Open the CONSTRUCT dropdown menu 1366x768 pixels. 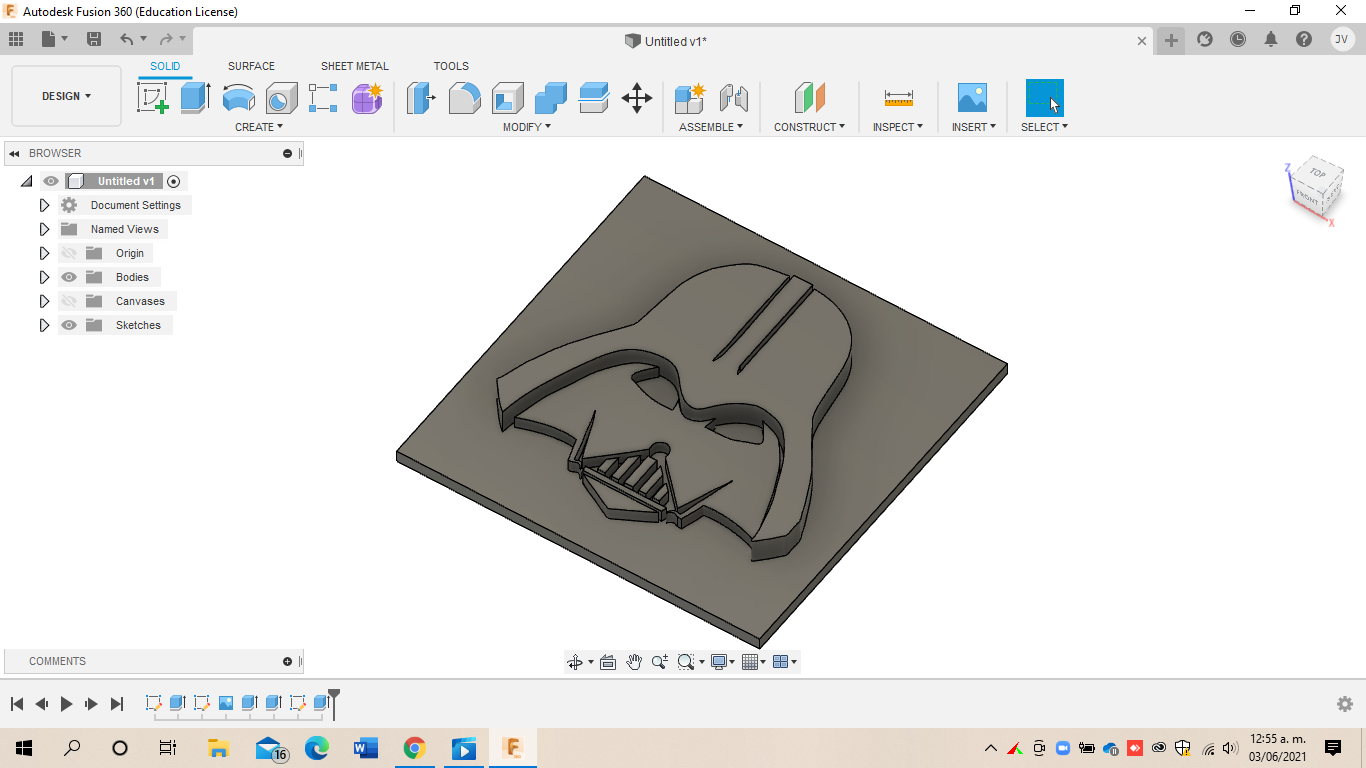809,127
